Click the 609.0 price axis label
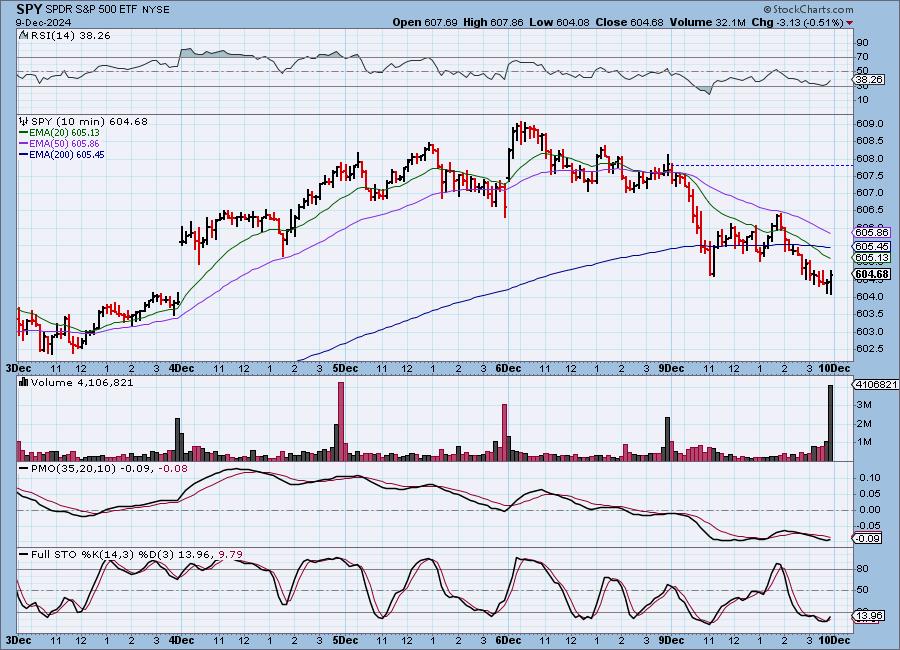The image size is (900, 650). click(869, 123)
